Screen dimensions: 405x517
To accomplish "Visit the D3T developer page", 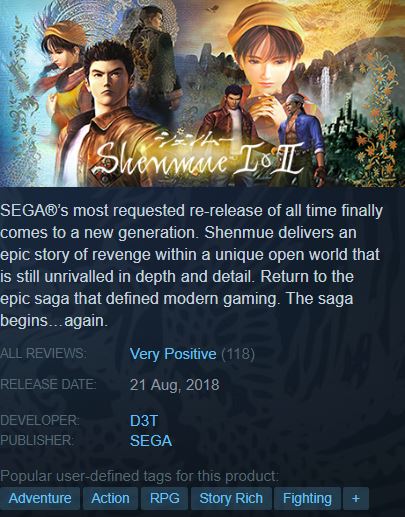I will 143,421.
